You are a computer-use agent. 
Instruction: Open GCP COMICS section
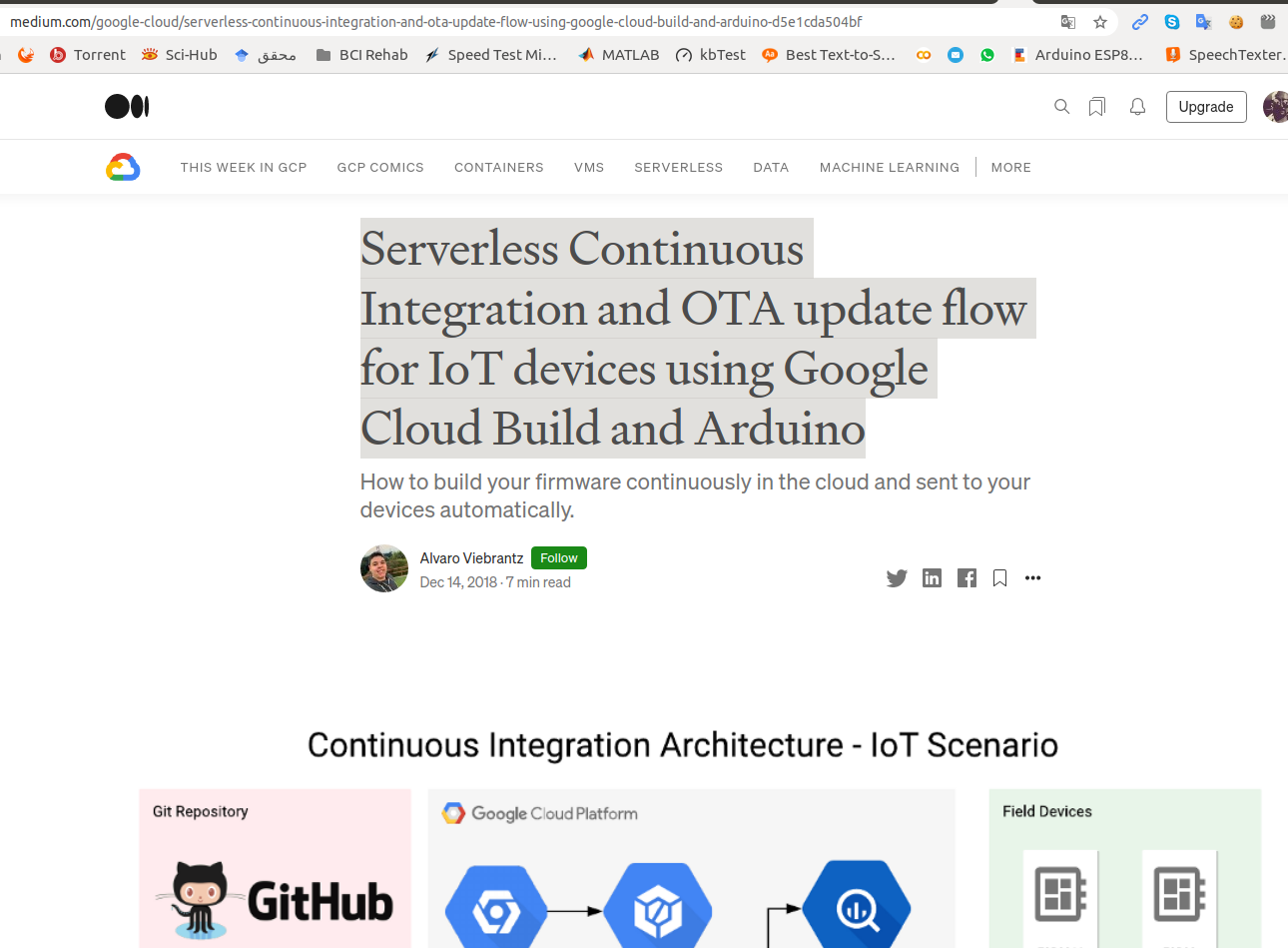[380, 168]
